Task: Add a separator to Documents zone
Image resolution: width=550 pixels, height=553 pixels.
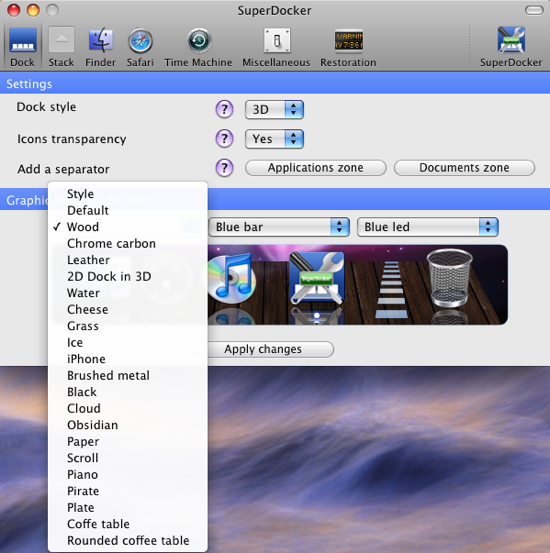Action: point(464,168)
